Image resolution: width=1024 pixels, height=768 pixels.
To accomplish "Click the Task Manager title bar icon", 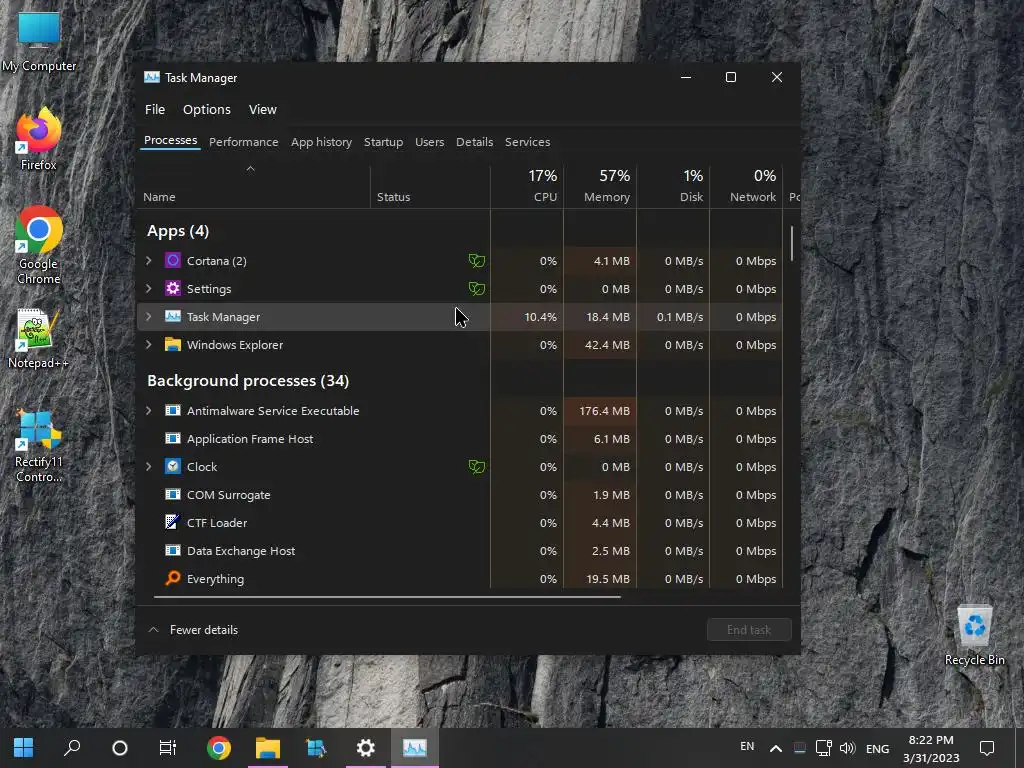I will 152,77.
